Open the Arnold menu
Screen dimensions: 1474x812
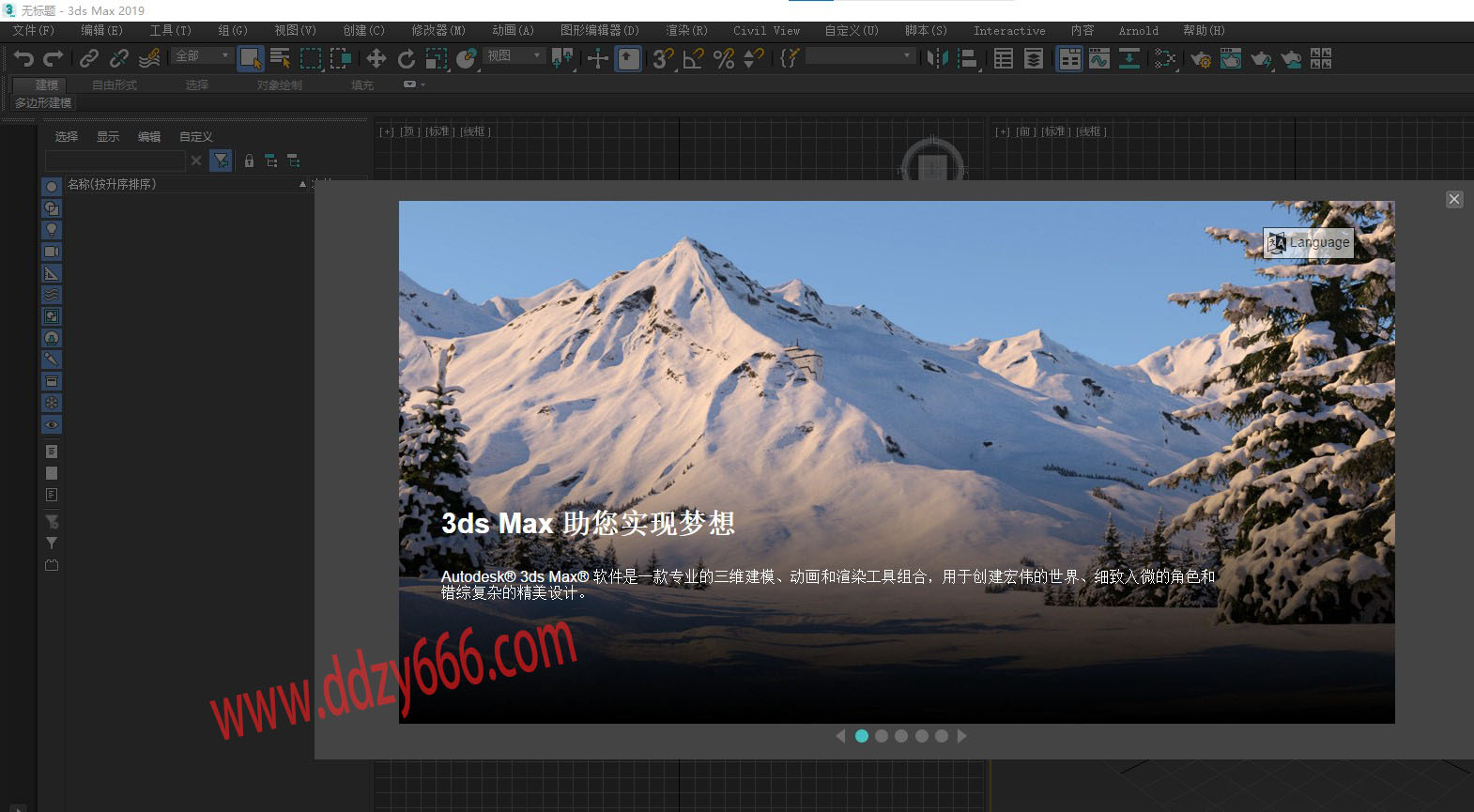click(x=1139, y=31)
